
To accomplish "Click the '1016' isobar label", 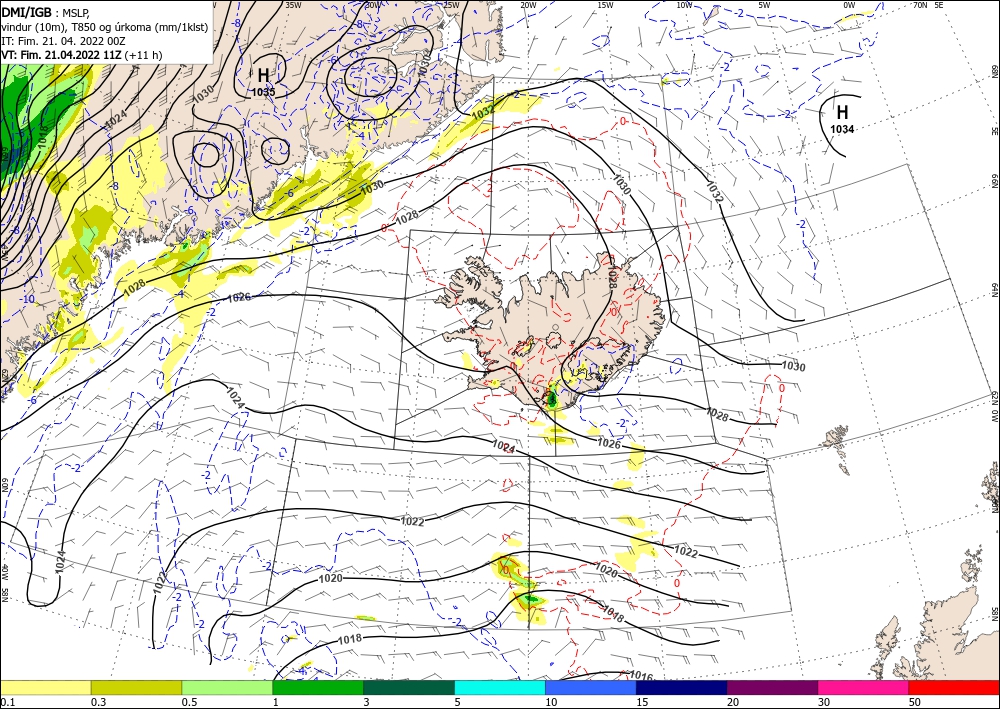I will point(640,675).
